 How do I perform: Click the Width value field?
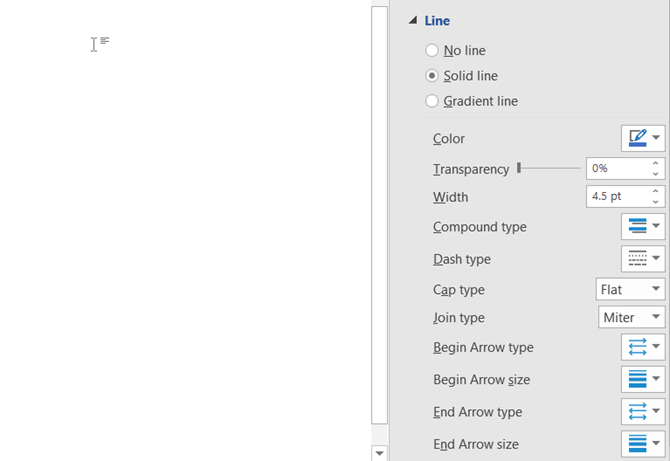point(615,197)
